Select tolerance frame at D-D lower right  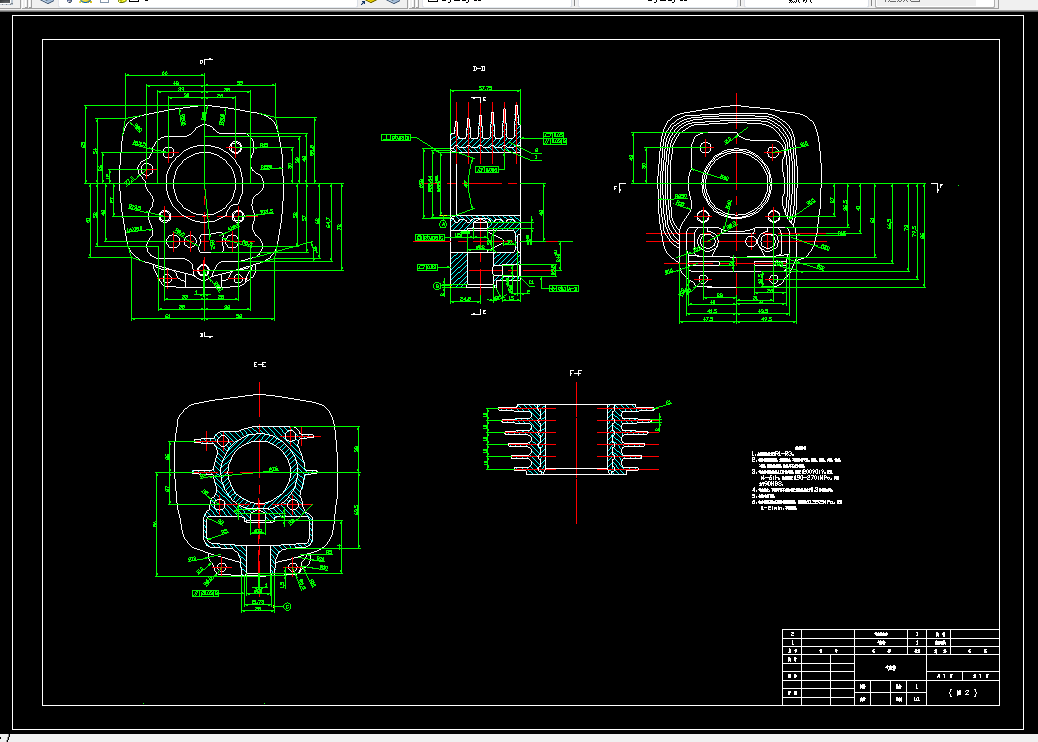tap(564, 289)
